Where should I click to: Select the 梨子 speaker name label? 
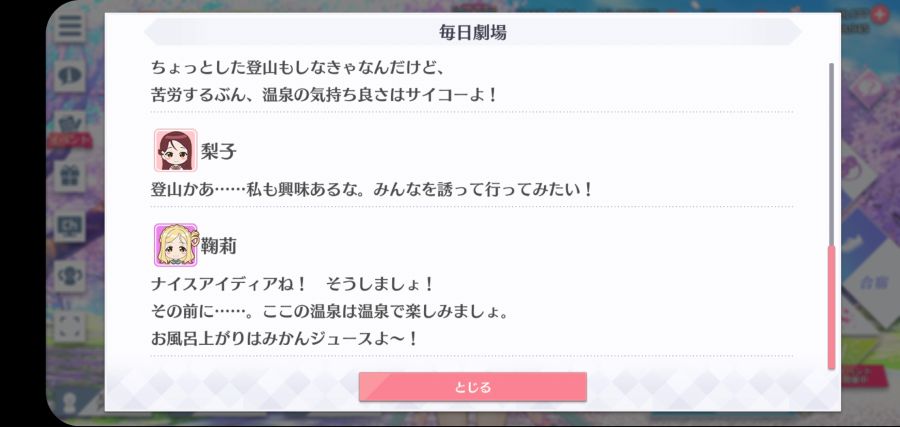click(x=219, y=151)
